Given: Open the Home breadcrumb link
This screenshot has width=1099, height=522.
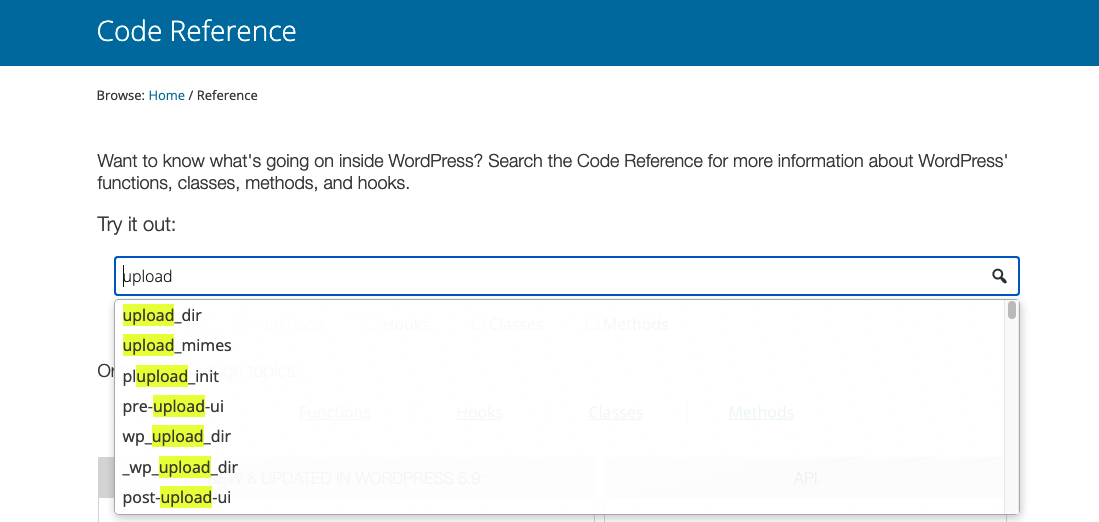Looking at the screenshot, I should [166, 96].
